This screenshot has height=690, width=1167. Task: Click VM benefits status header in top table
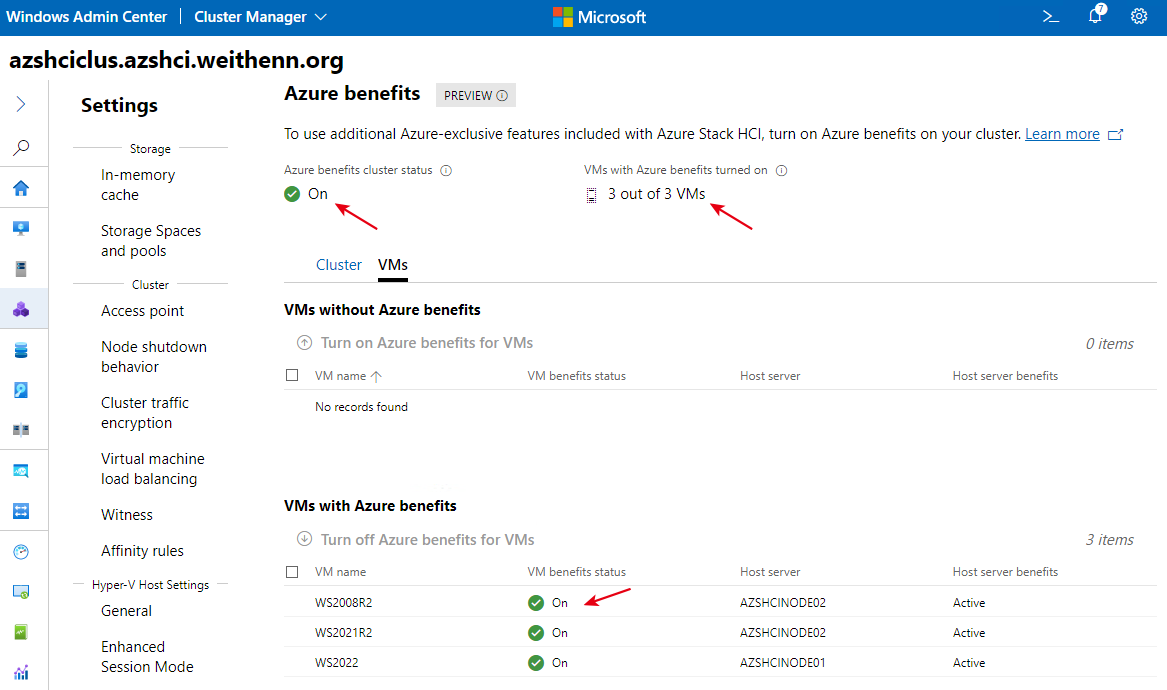point(576,376)
